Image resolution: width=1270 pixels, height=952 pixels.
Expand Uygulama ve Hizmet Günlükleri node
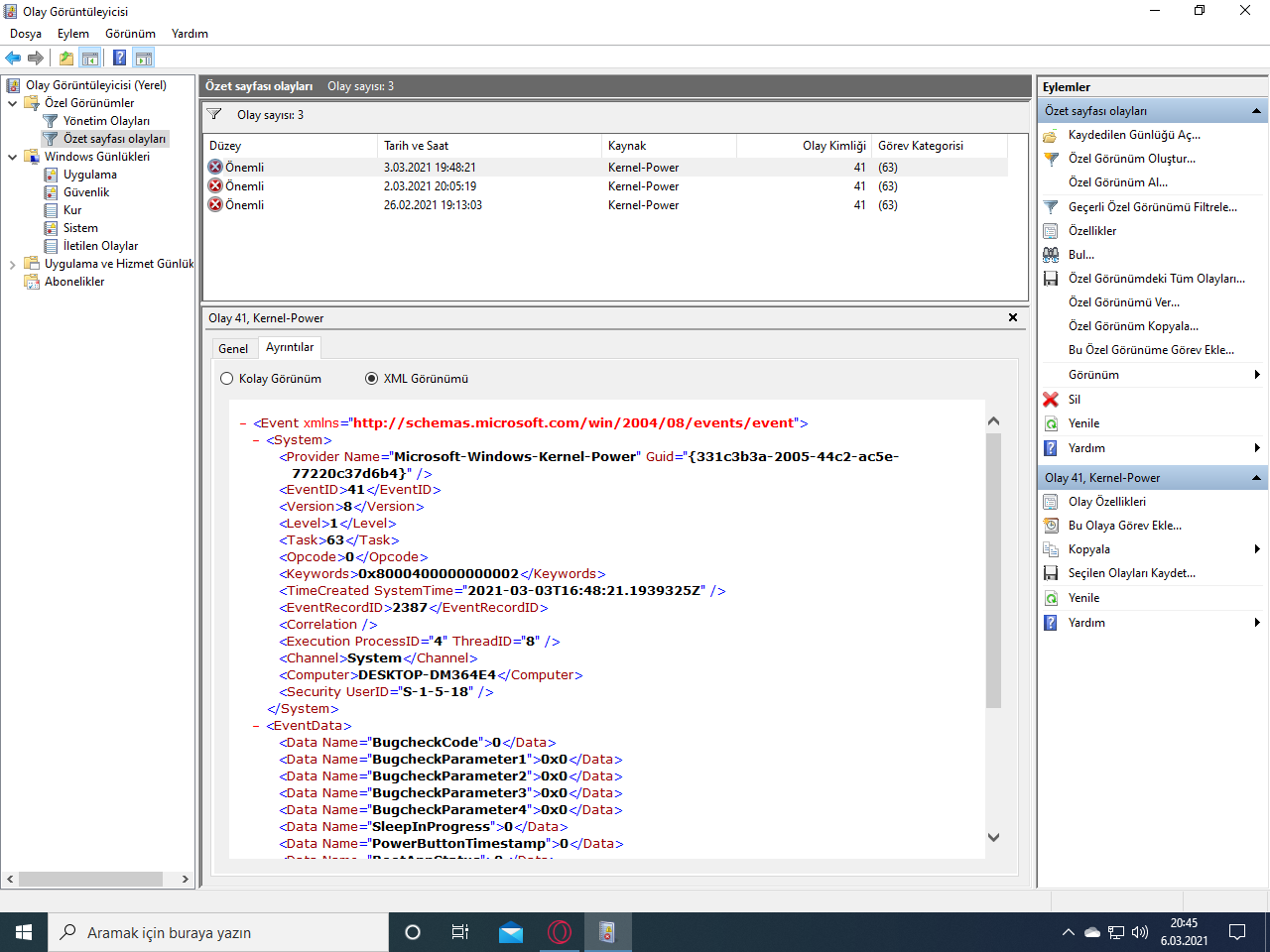click(12, 265)
